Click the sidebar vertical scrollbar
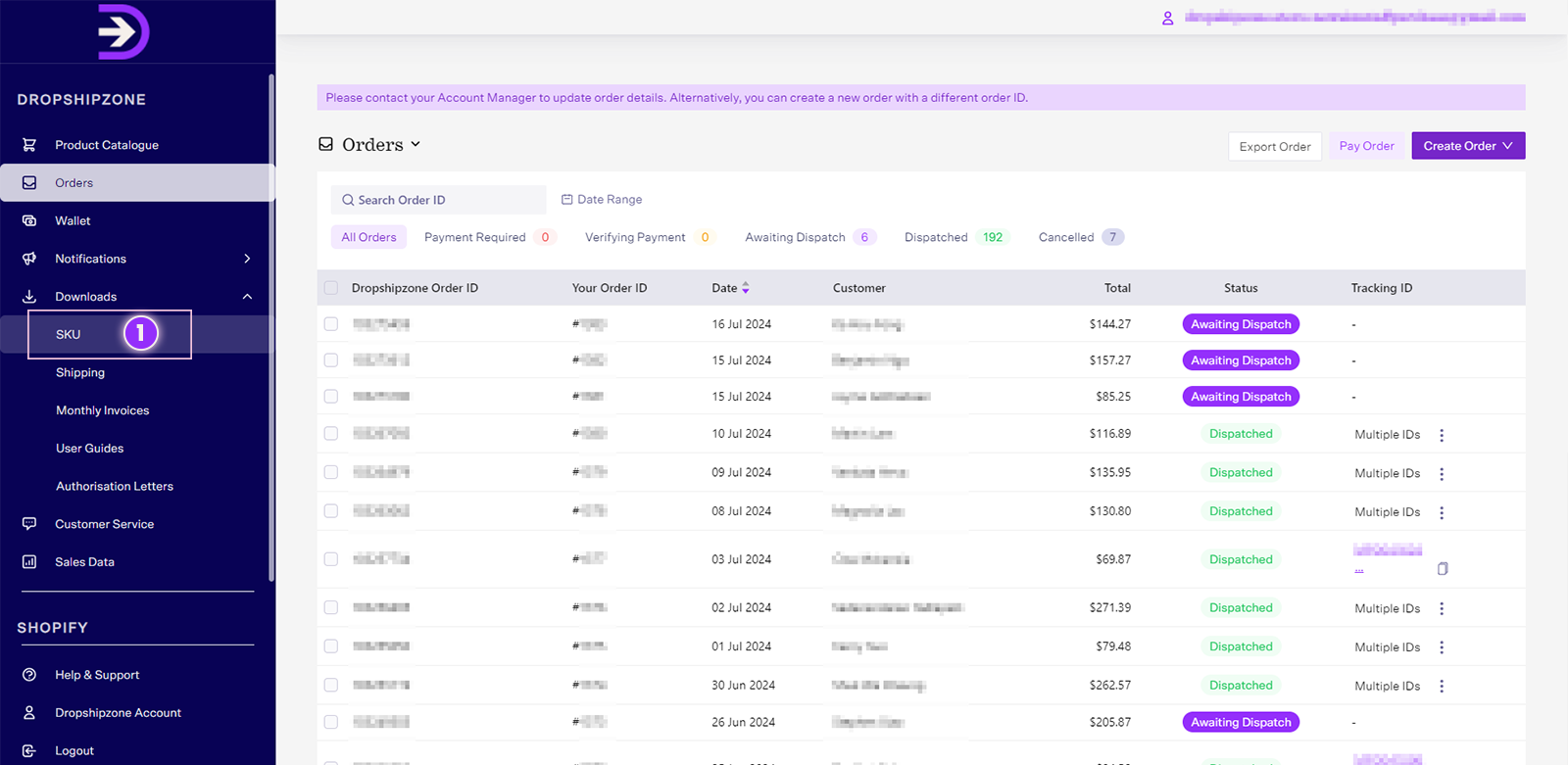The width and height of the screenshot is (1568, 765). click(x=271, y=328)
